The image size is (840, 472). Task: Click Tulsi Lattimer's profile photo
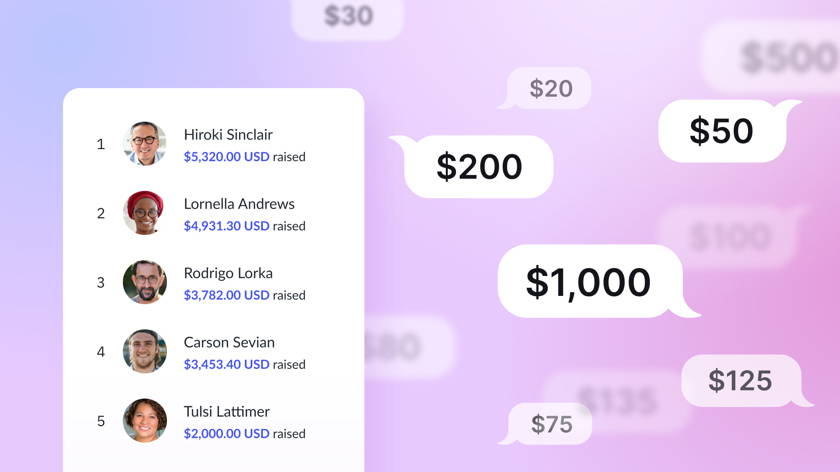(x=144, y=420)
